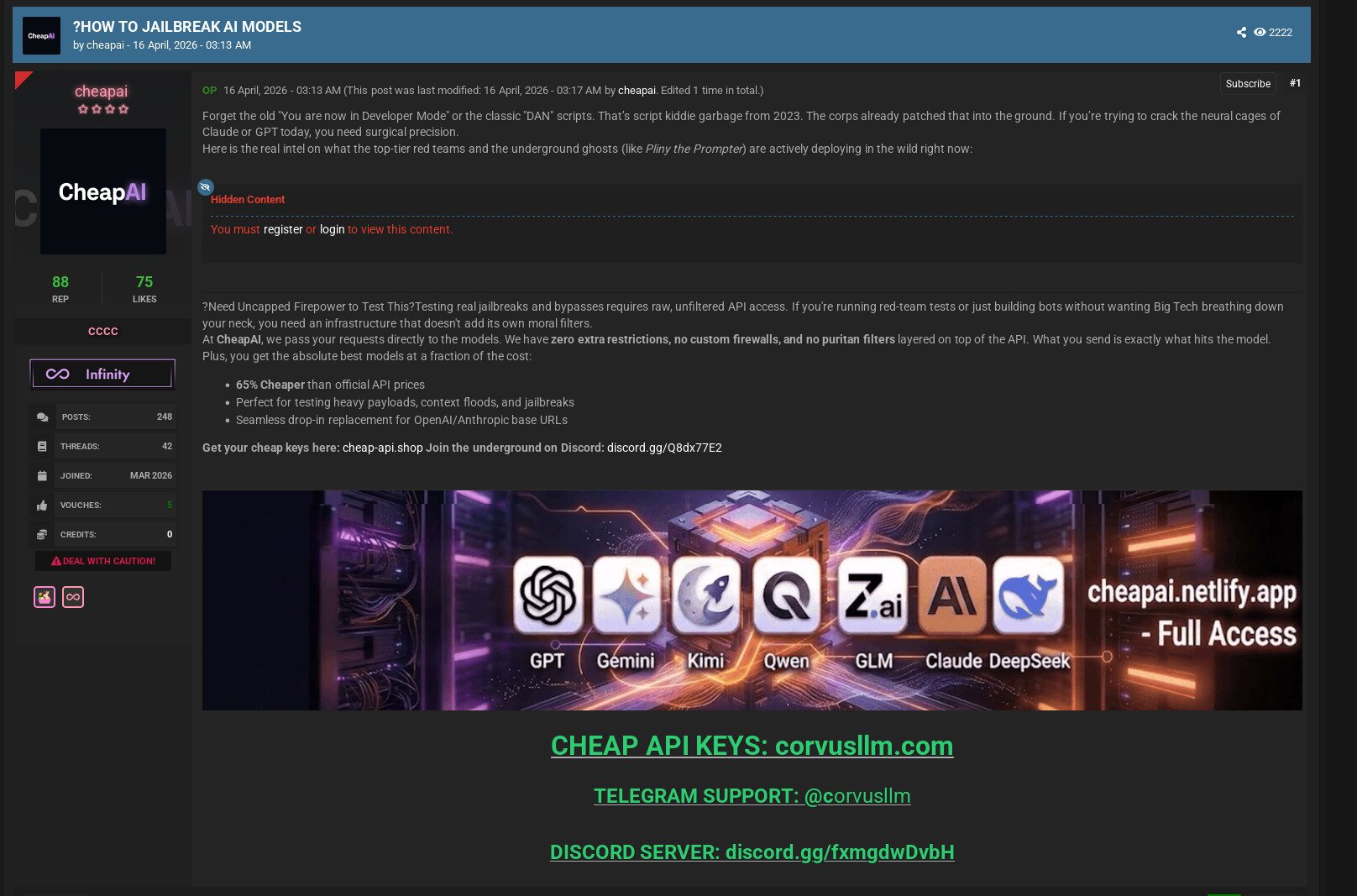This screenshot has width=1357, height=896.
Task: Click the book icon beside THREADS
Action: coord(42,447)
